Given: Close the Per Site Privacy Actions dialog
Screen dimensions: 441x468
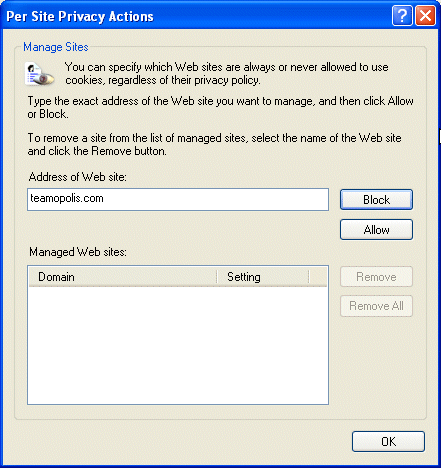Looking at the screenshot, I should (425, 15).
